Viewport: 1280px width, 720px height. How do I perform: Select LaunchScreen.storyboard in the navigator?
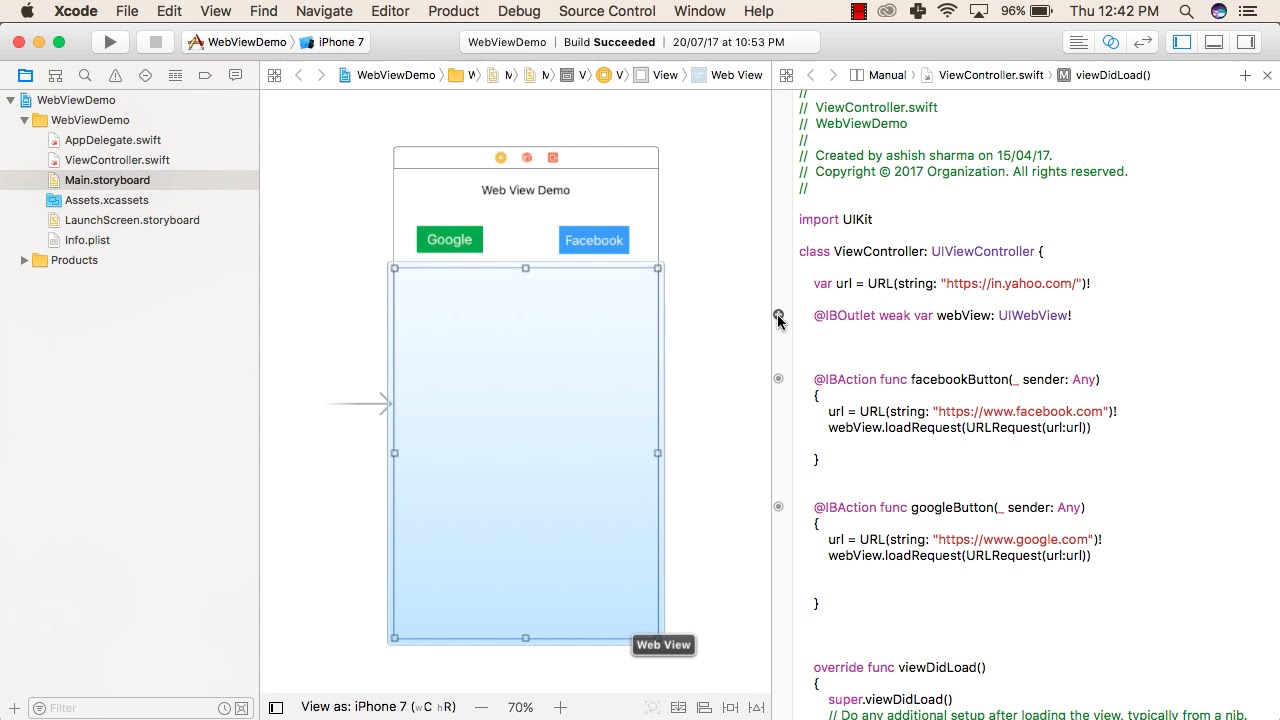(132, 220)
